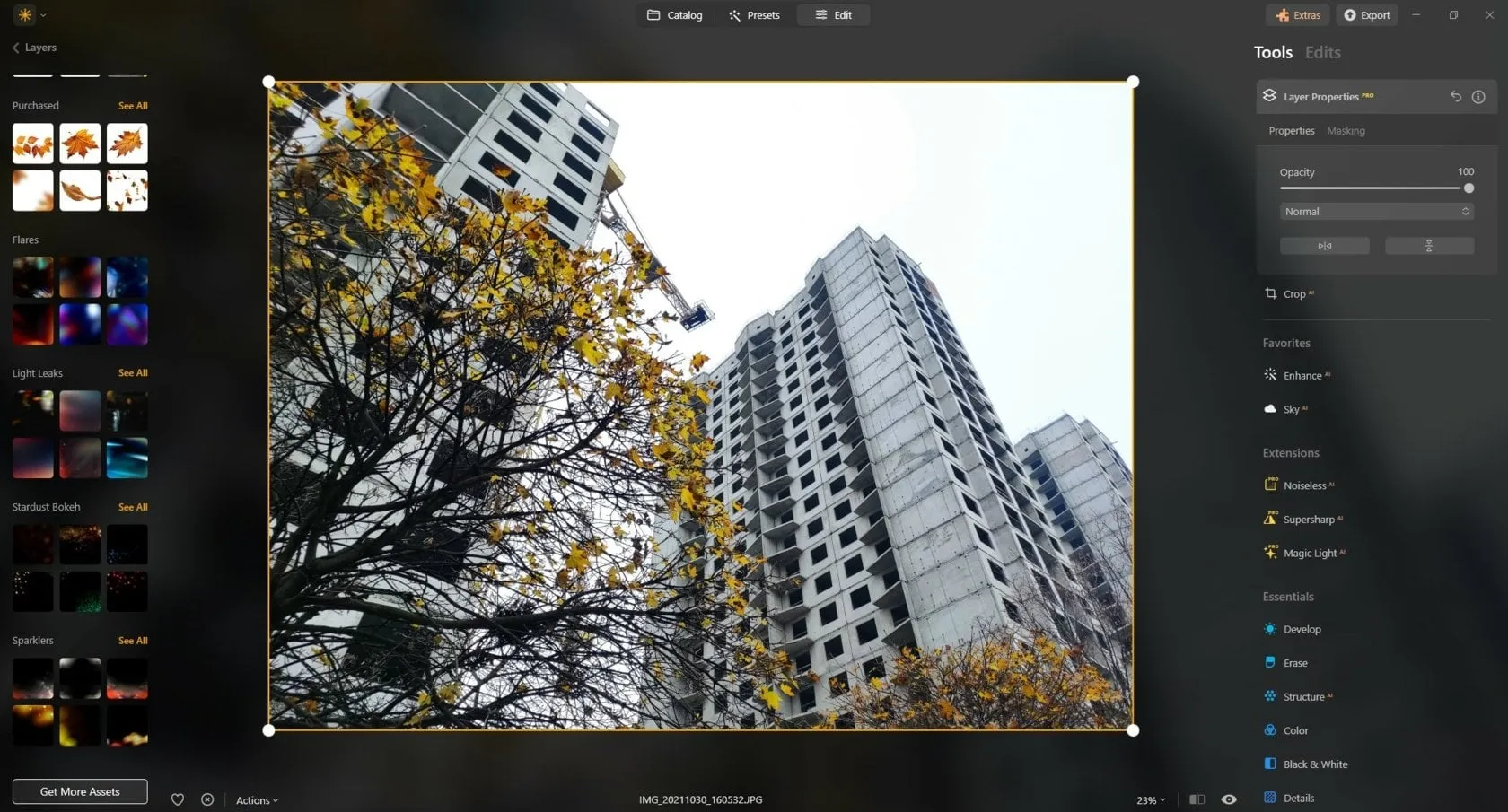1508x812 pixels.
Task: Flip layer vertically icon button
Action: tap(1429, 246)
